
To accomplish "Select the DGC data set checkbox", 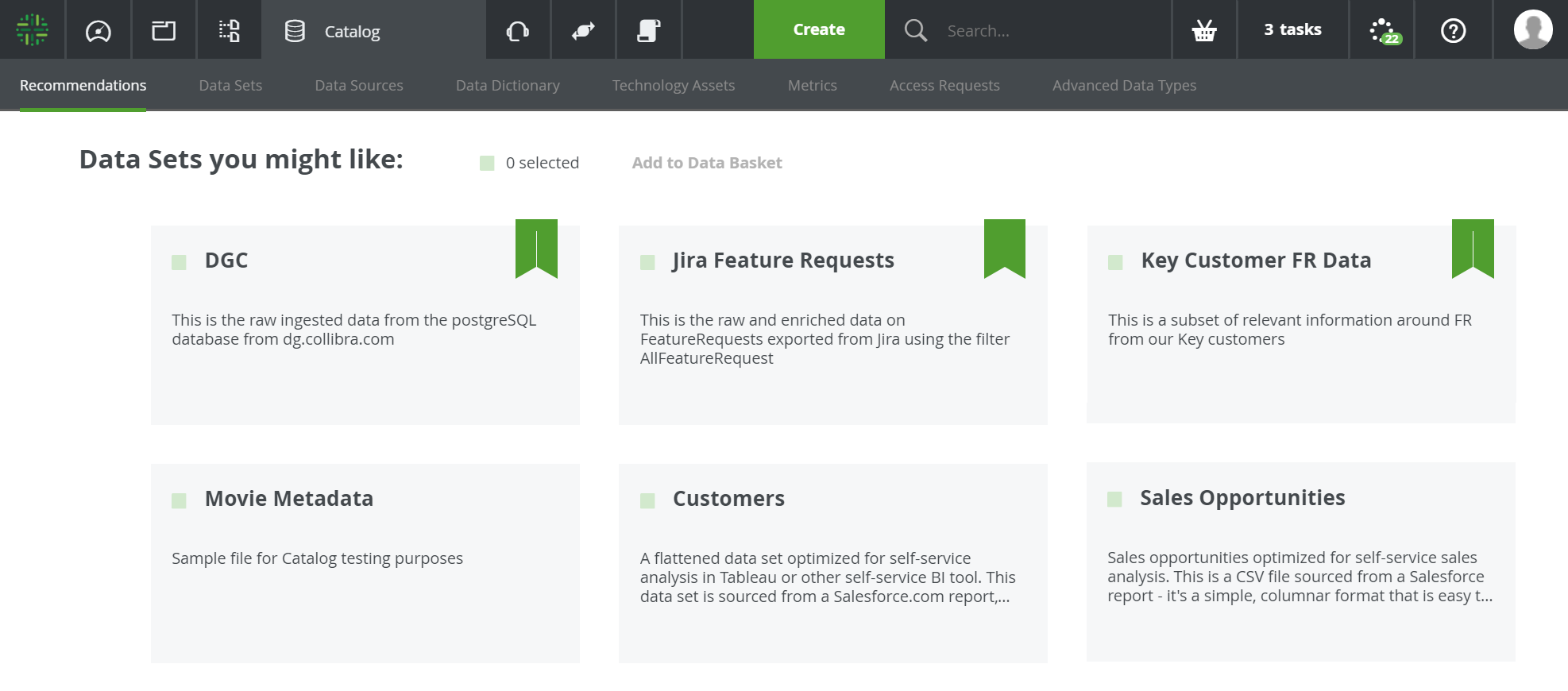I will [179, 262].
